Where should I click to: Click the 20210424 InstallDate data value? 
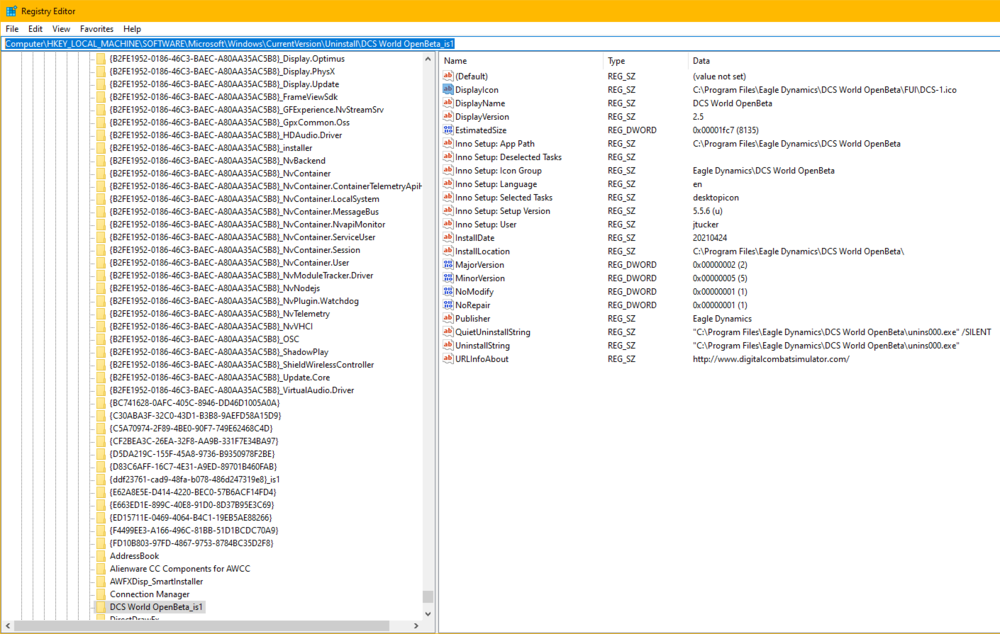[710, 237]
